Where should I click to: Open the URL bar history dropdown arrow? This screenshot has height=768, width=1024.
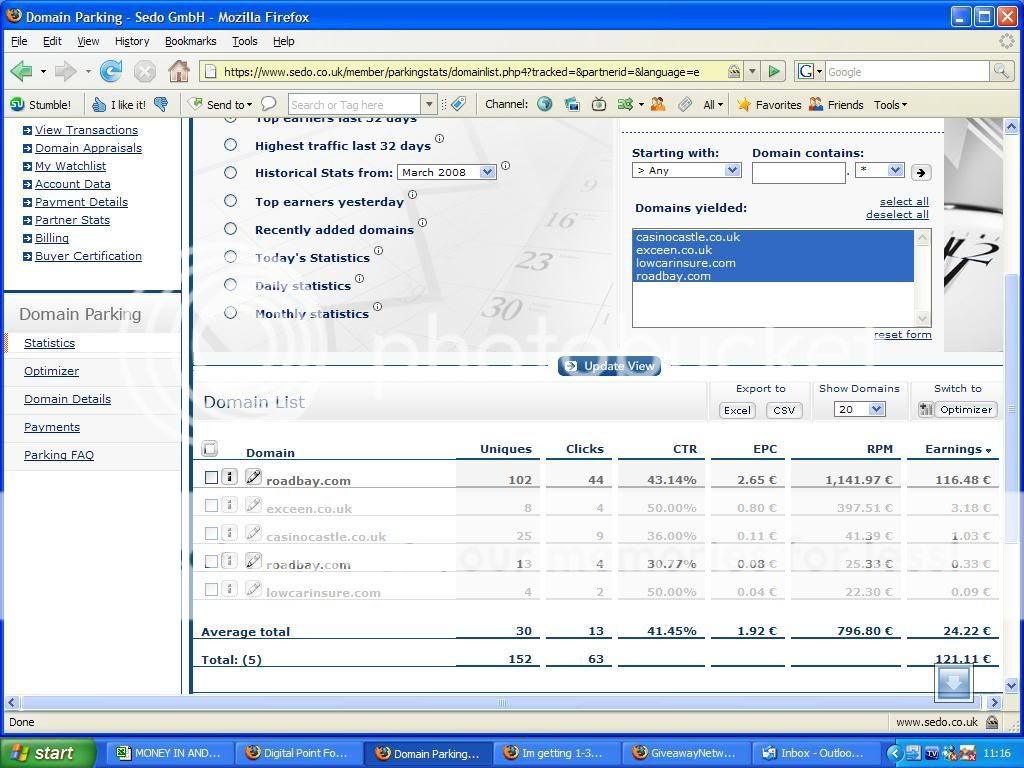tap(752, 71)
